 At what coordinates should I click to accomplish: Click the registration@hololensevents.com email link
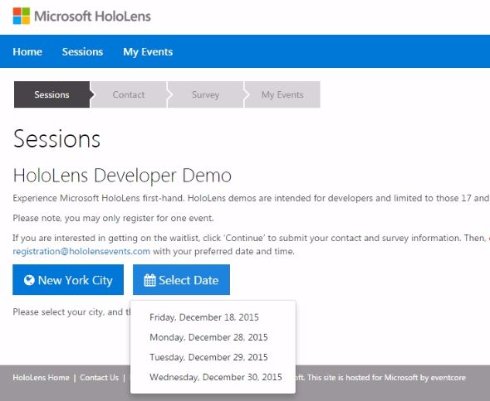point(81,251)
